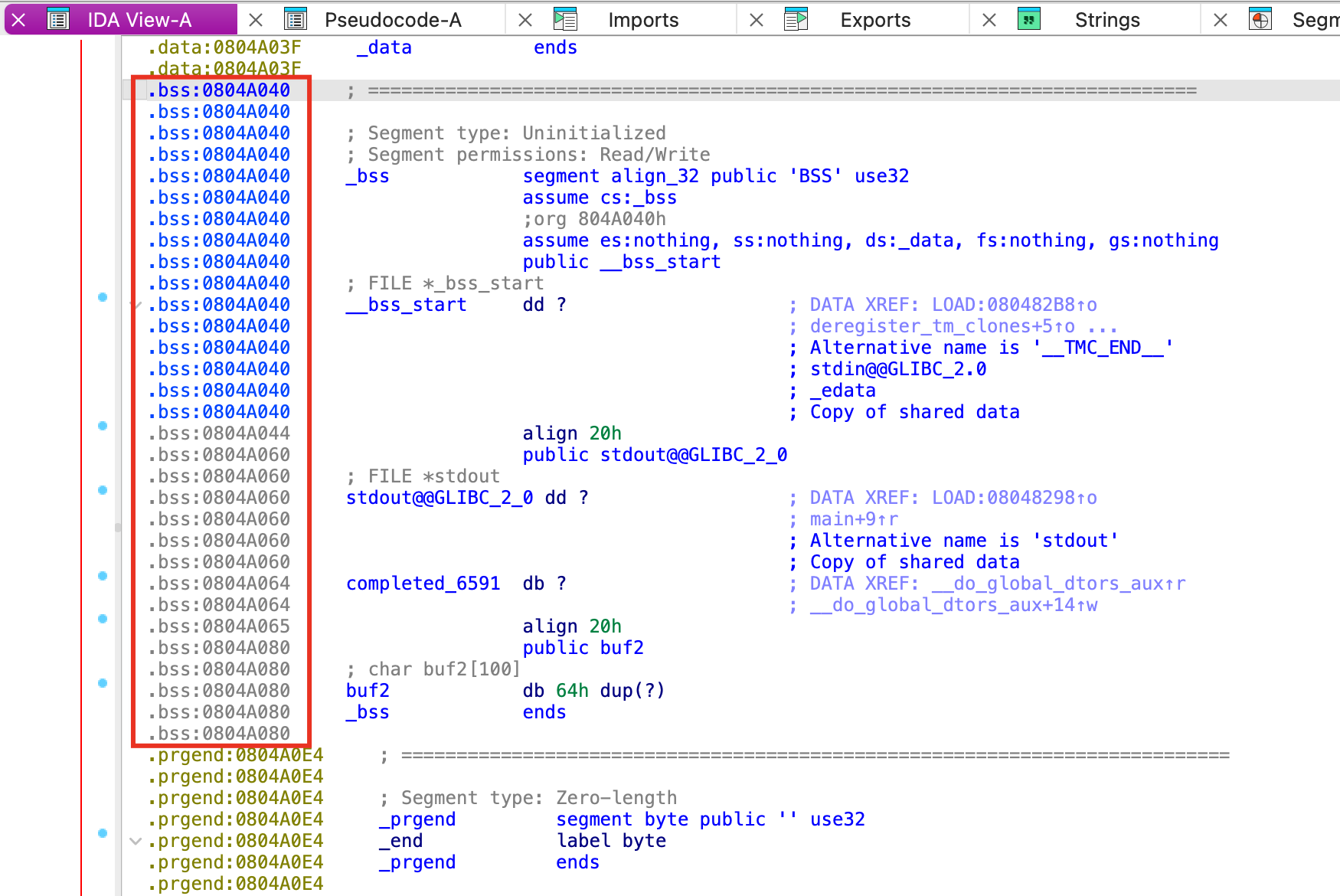Jump to main+9 cross reference
The height and width of the screenshot is (896, 1340).
[854, 519]
